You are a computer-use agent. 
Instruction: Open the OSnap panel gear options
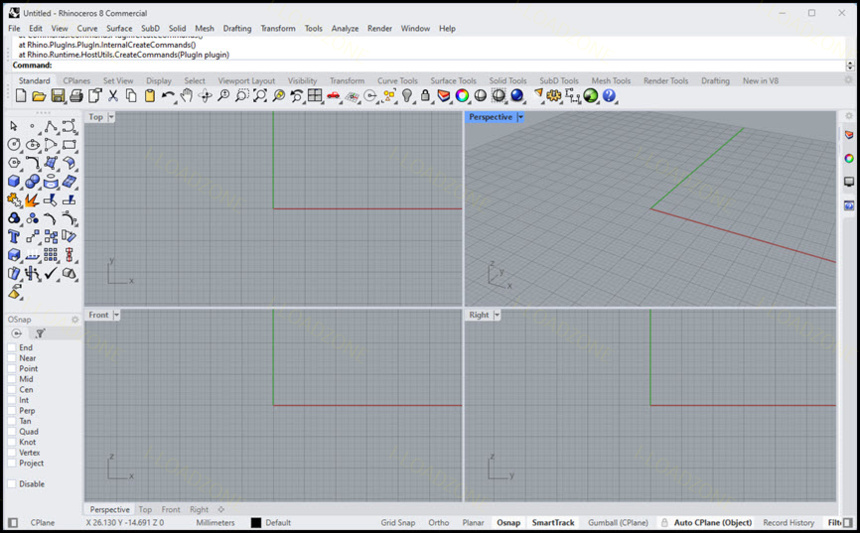point(75,319)
